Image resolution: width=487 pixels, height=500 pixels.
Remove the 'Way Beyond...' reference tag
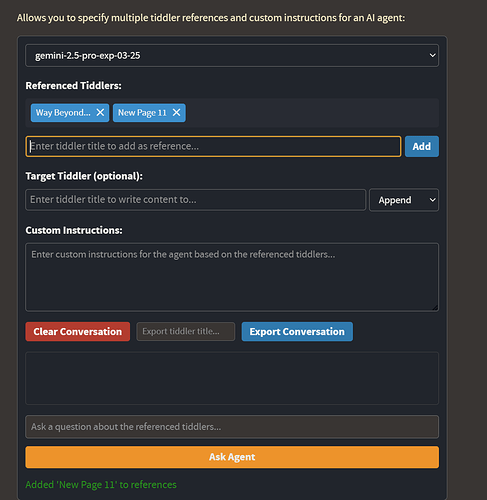(x=100, y=113)
